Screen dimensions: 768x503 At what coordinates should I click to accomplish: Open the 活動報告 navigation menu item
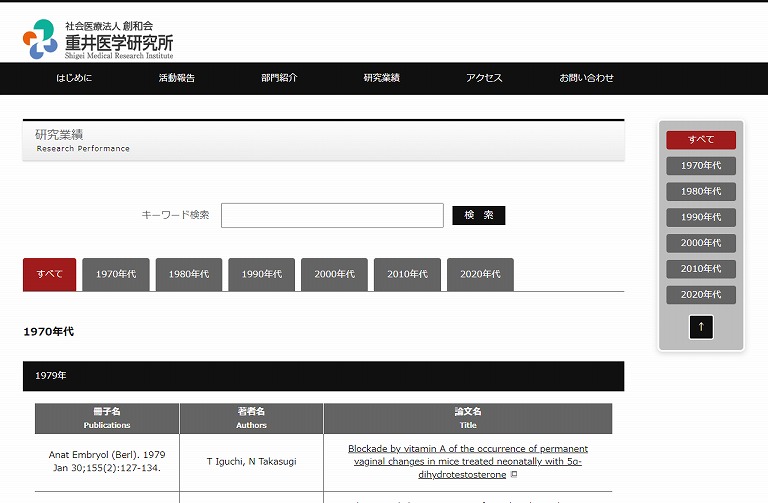(x=177, y=78)
